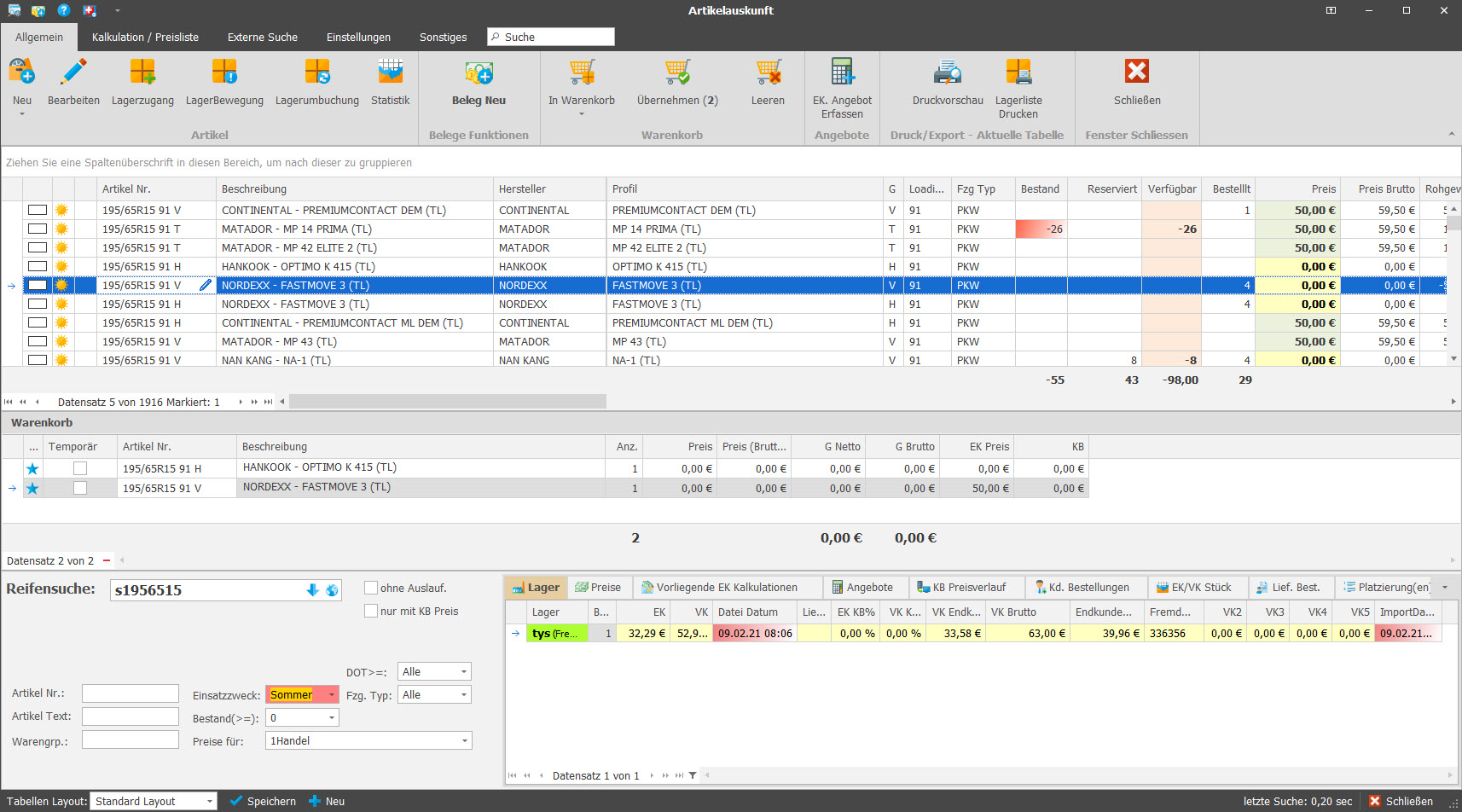Show Statistik chart
The width and height of the screenshot is (1462, 812).
coord(391,72)
